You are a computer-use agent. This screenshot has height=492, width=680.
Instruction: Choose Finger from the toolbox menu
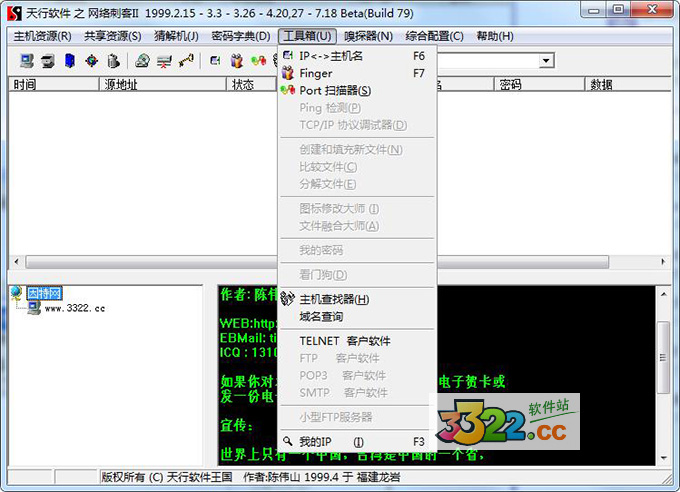[x=356, y=73]
